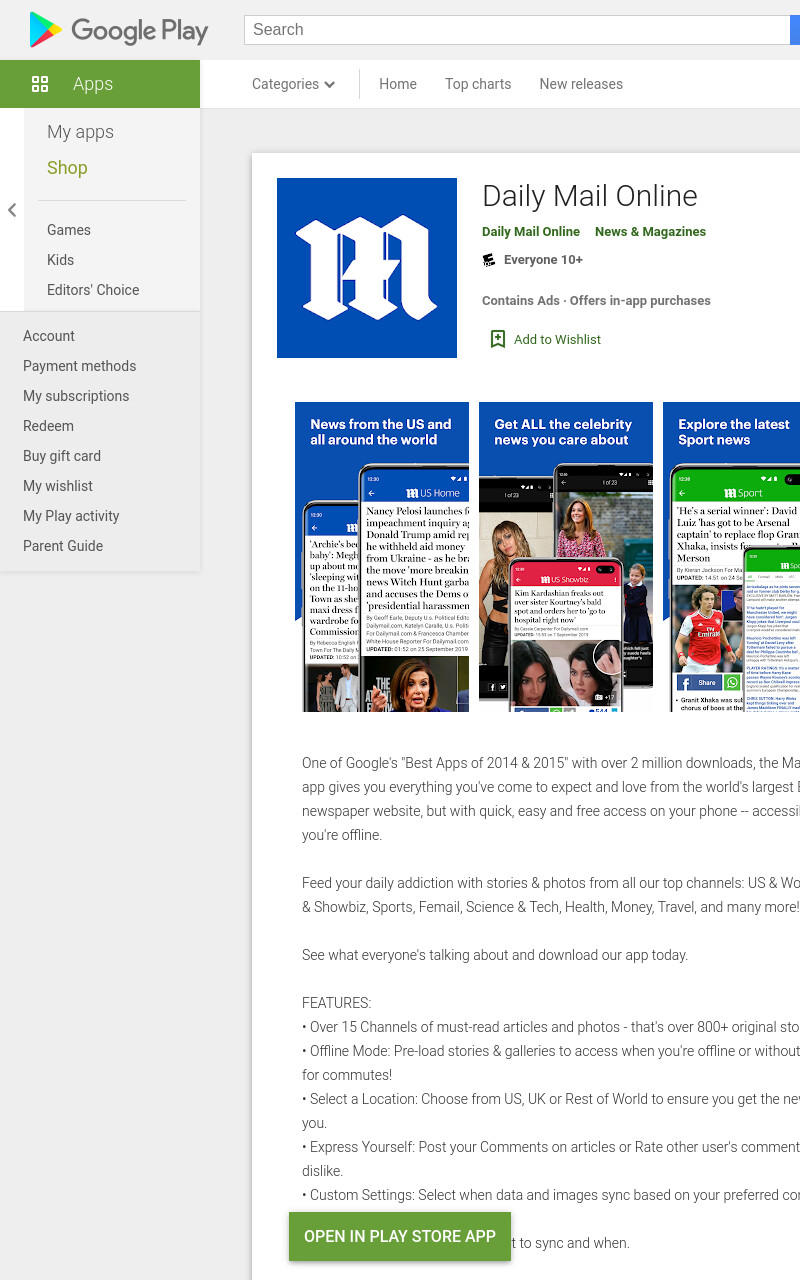800x1280 pixels.
Task: Open New releases tab
Action: coord(581,84)
